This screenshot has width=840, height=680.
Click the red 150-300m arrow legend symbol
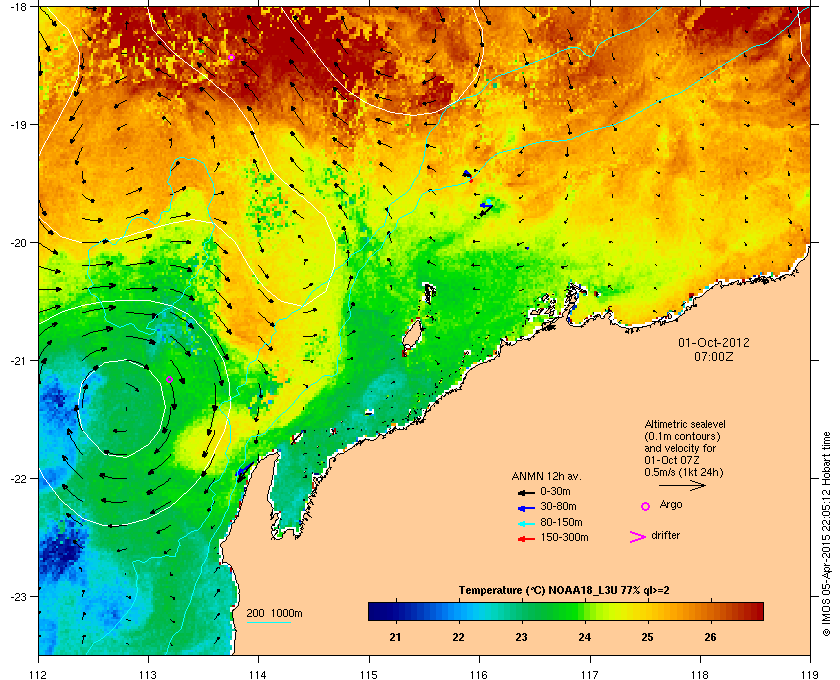point(526,539)
